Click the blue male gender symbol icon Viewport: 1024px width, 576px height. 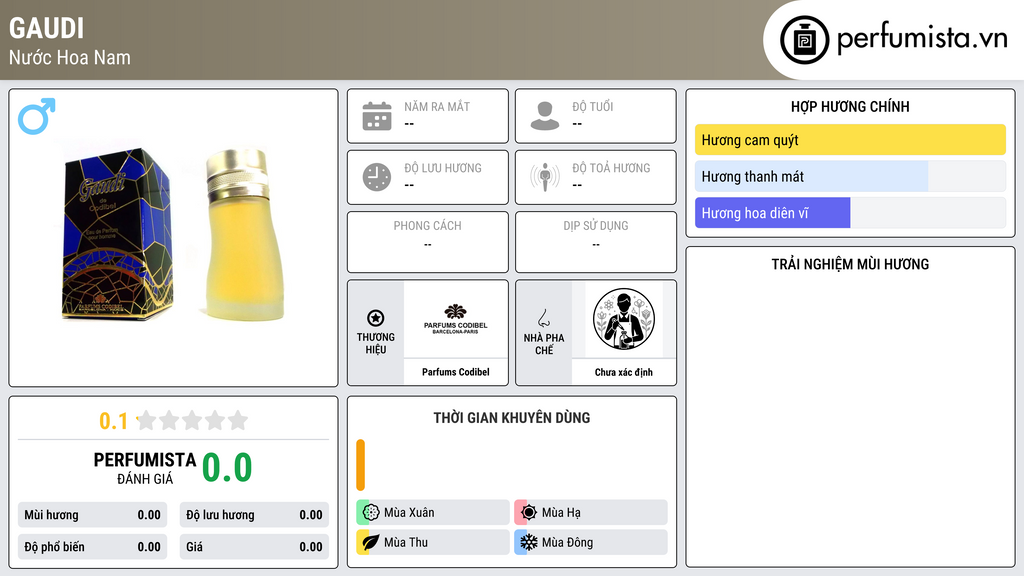pos(37,116)
